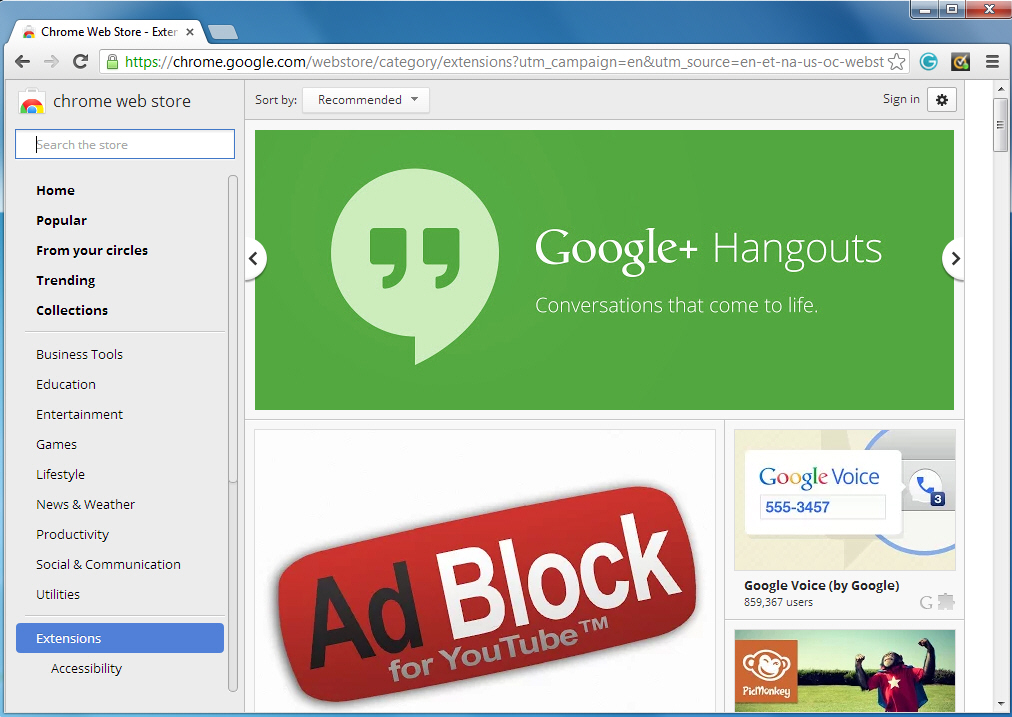Click the Norton extension icon in toolbar

pos(960,61)
